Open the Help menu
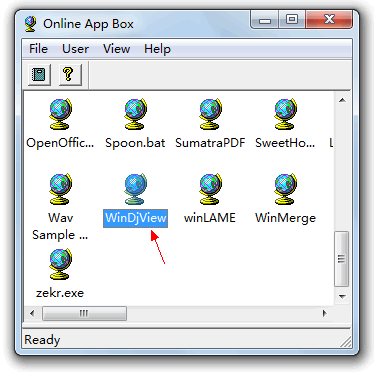Image resolution: width=374 pixels, height=372 pixels. (x=157, y=49)
